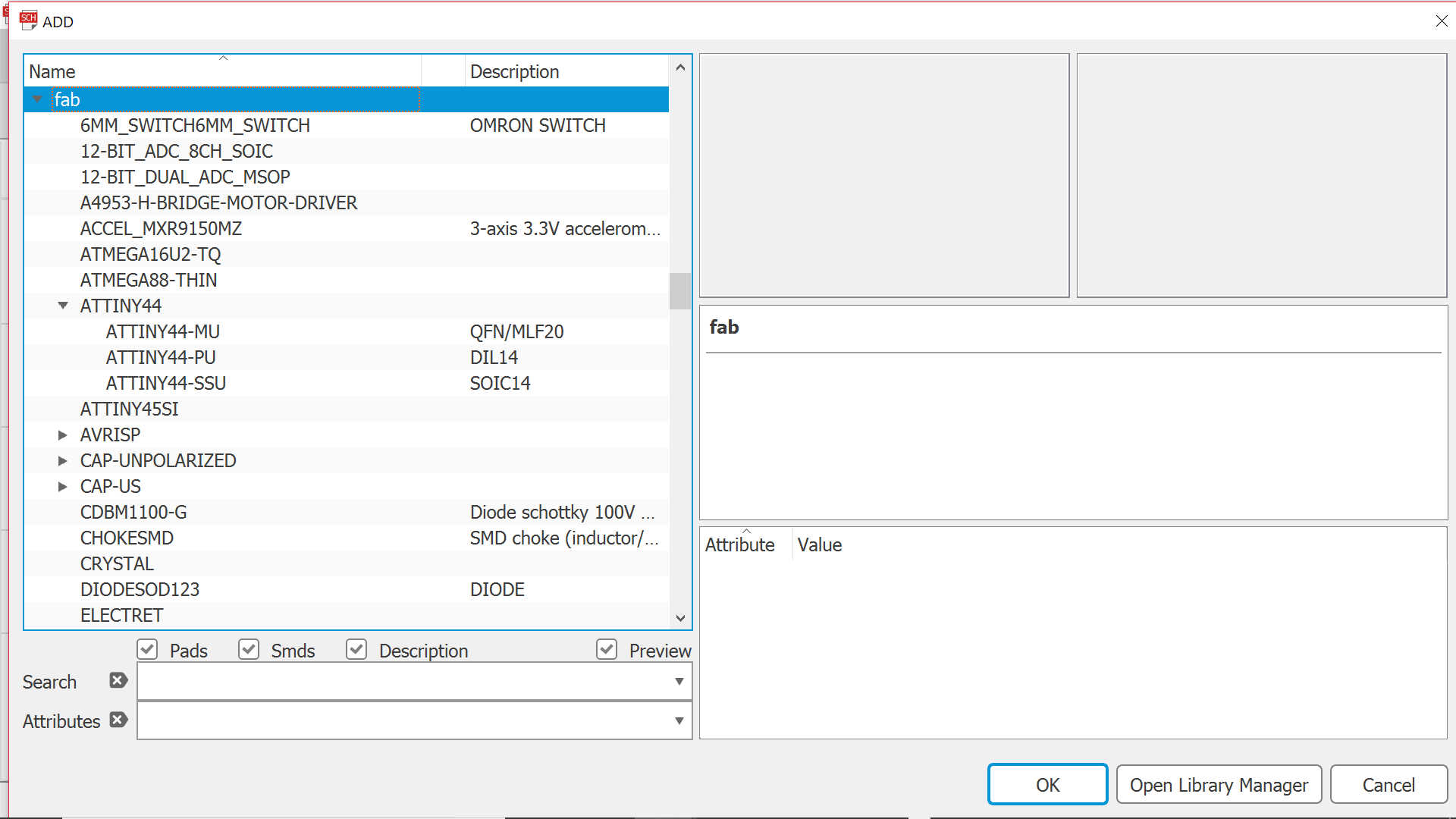Toggle the Preview checkbox

[x=607, y=650]
